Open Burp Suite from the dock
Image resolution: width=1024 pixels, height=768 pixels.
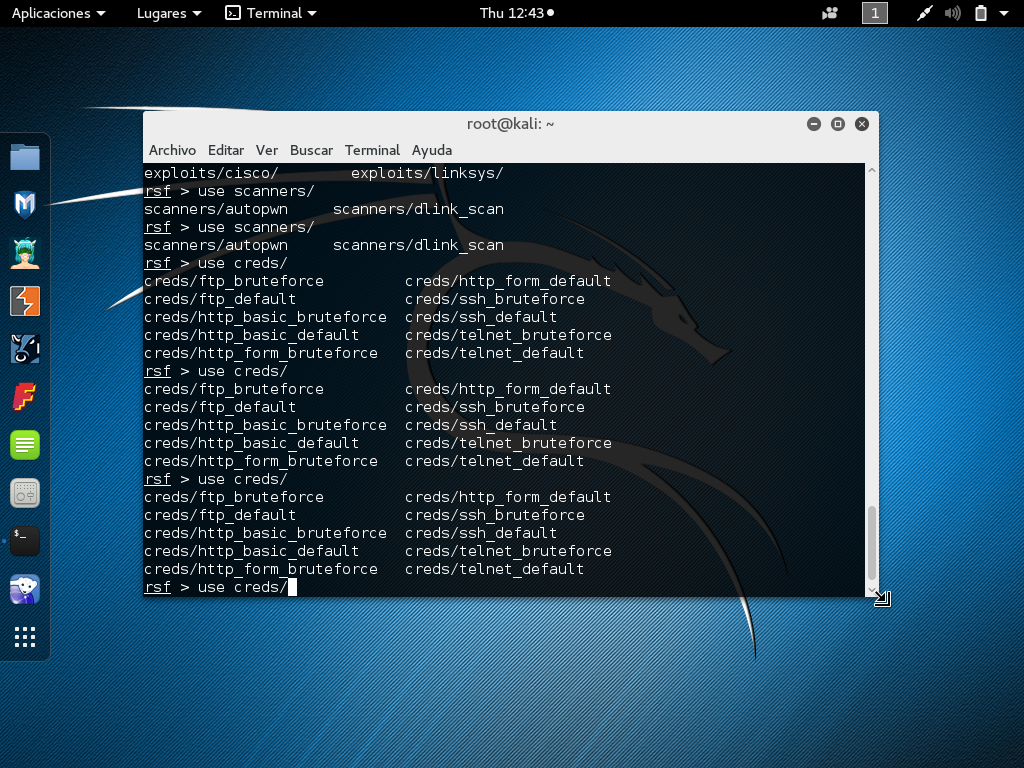(x=25, y=300)
